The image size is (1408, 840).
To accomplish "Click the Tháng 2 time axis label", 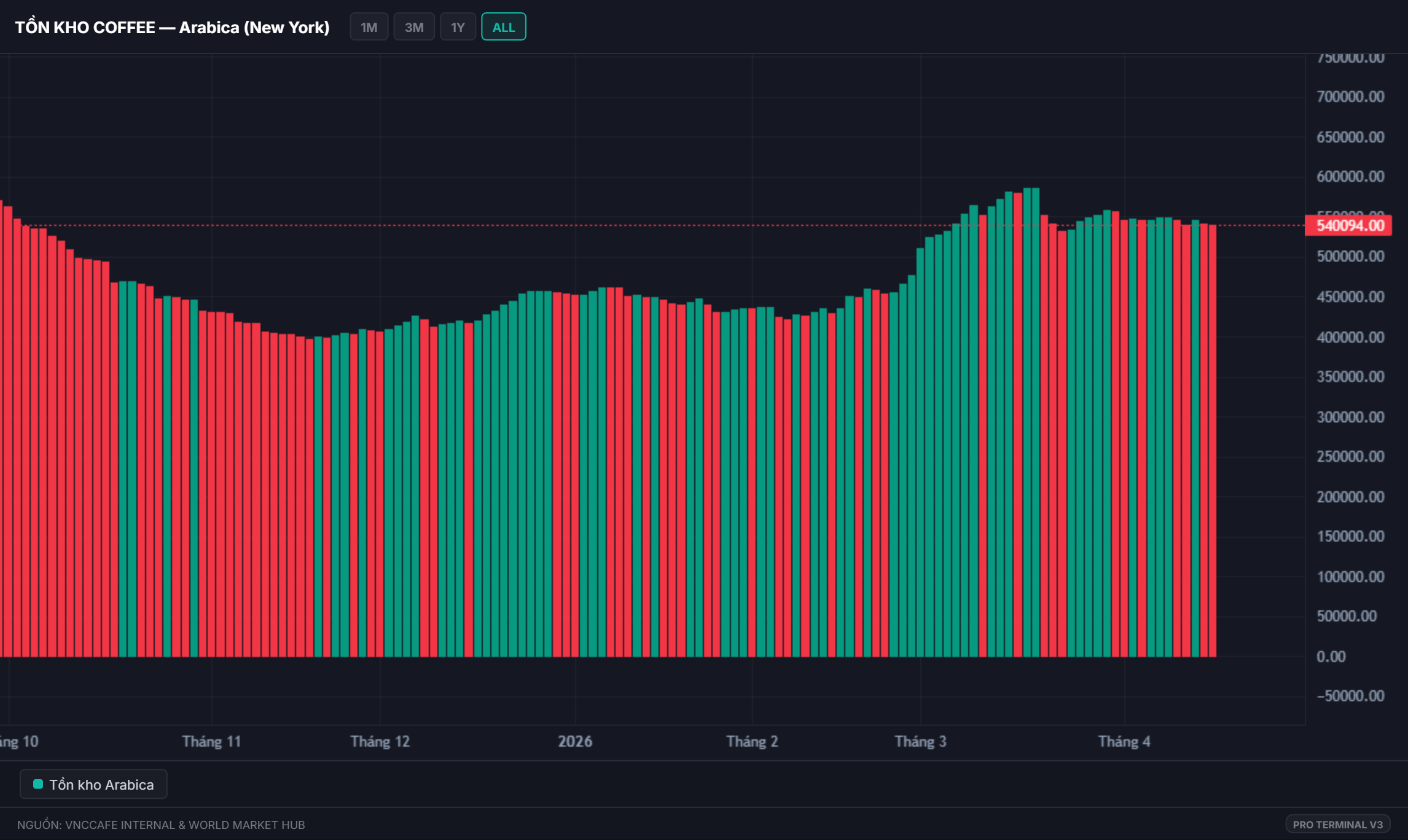I will pos(752,741).
